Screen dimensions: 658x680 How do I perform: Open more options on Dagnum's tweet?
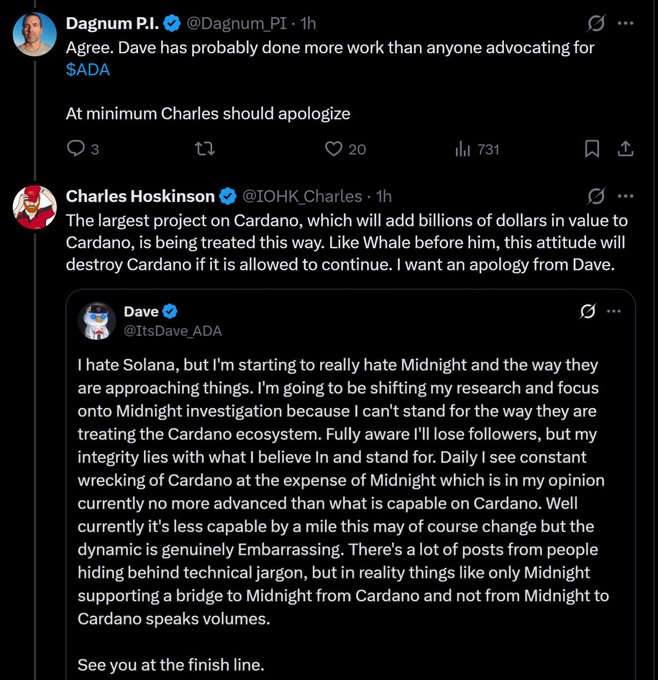(626, 21)
